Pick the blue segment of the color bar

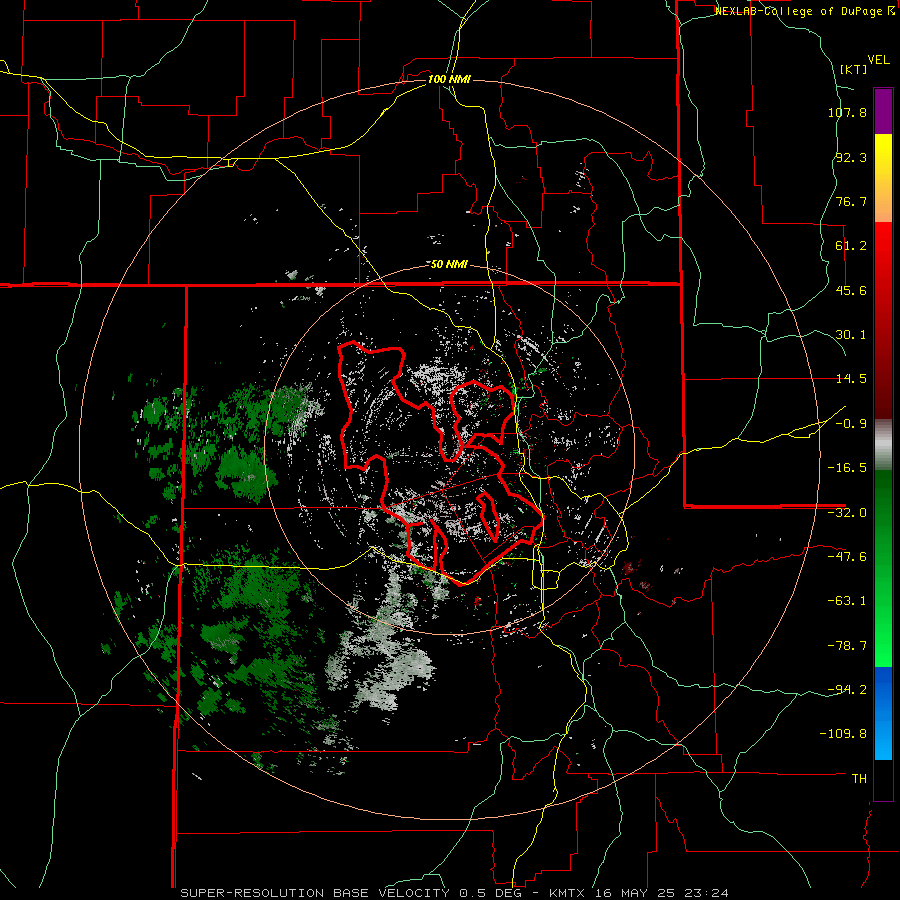click(883, 713)
